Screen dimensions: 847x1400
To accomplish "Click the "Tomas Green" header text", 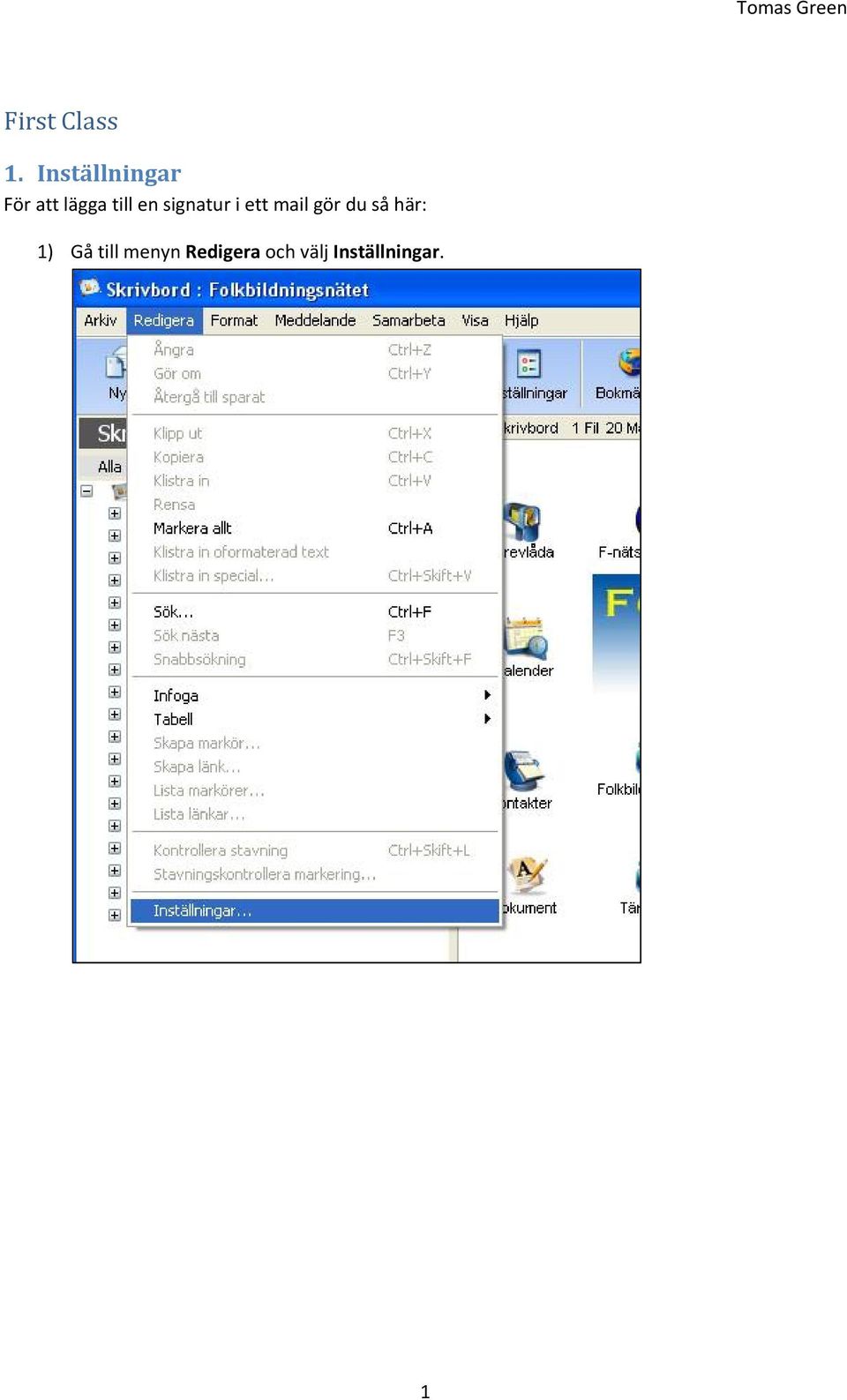I will [x=791, y=9].
